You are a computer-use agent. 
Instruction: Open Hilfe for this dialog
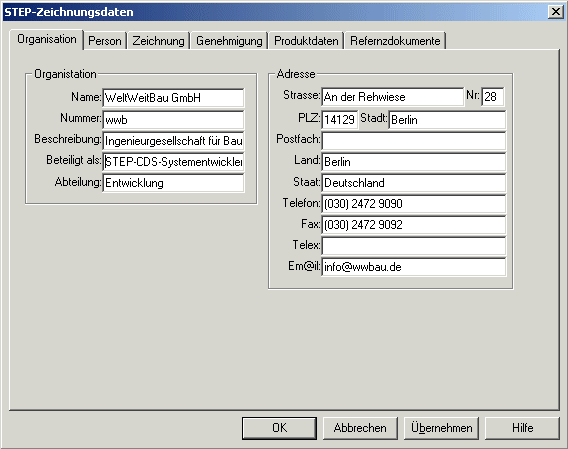point(522,428)
